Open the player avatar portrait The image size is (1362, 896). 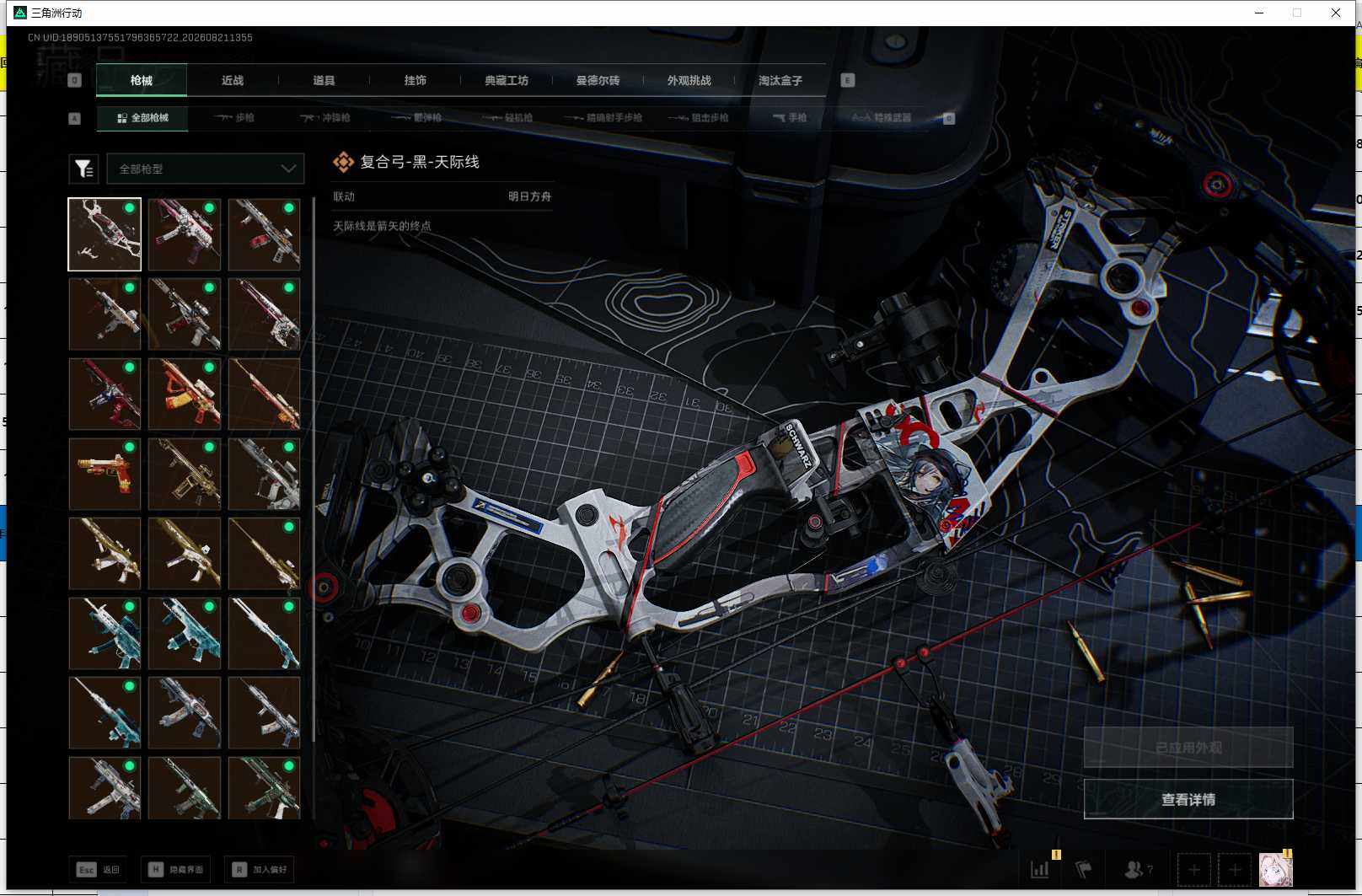pos(1275,869)
